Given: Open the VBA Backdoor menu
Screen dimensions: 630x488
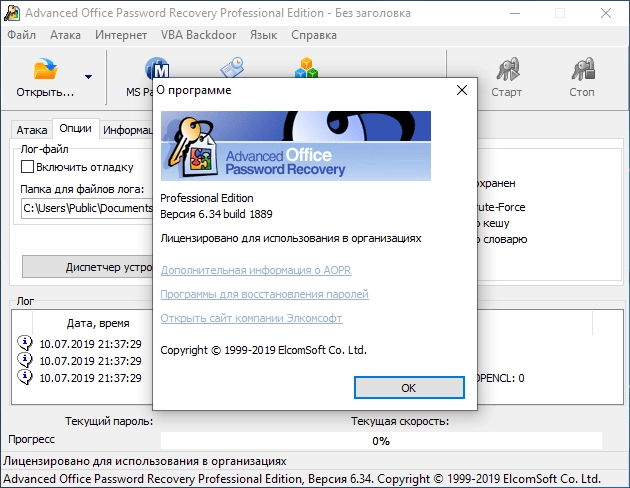Looking at the screenshot, I should 198,35.
